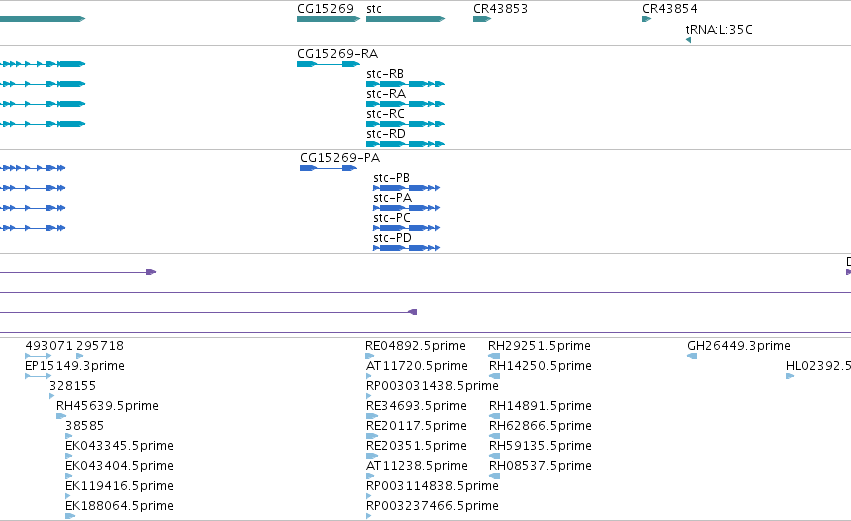Select RE20351.5prime EST
Image resolution: width=851 pixels, height=521 pixels.
[372, 456]
